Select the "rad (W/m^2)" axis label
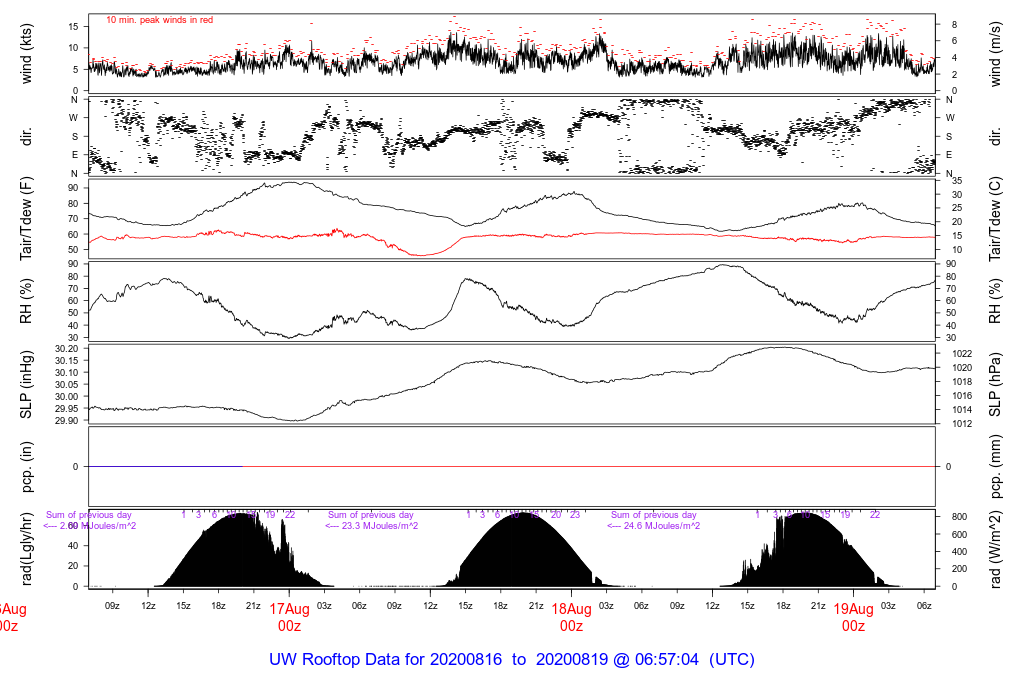The height and width of the screenshot is (700, 1024). point(995,550)
